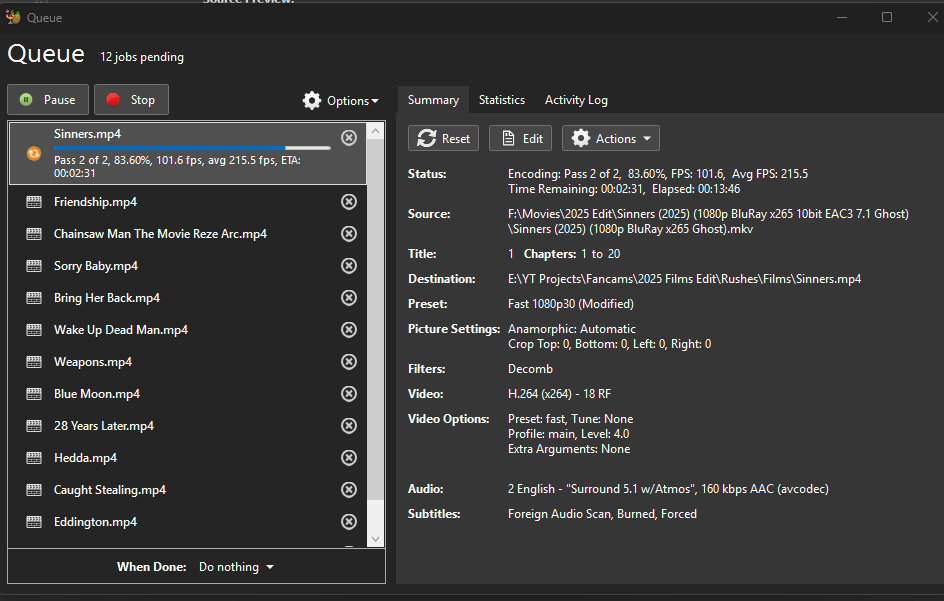Select the Blue Moon.mp4 job row

tap(187, 394)
